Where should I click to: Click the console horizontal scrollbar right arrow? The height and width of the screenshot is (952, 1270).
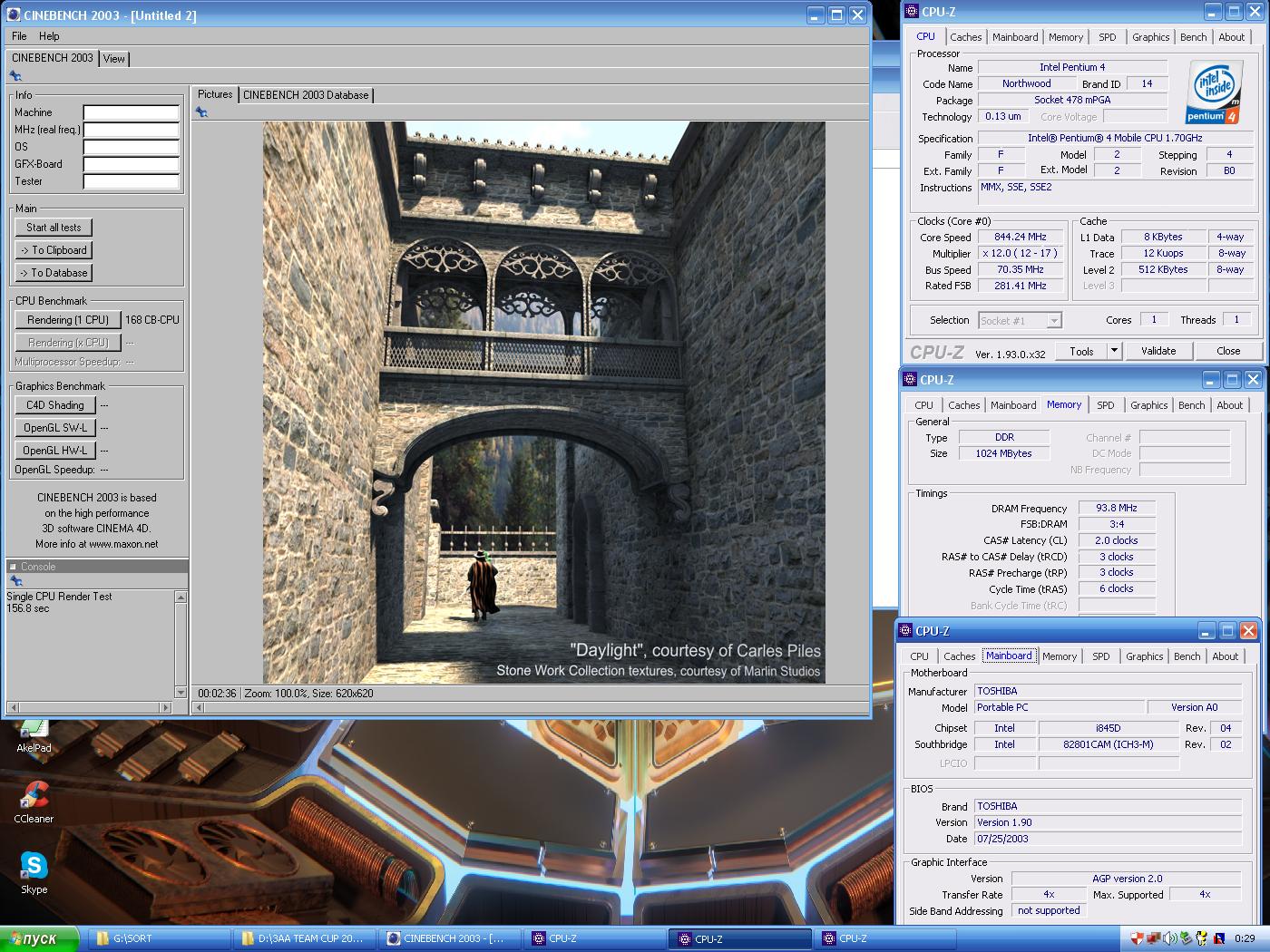tap(165, 707)
